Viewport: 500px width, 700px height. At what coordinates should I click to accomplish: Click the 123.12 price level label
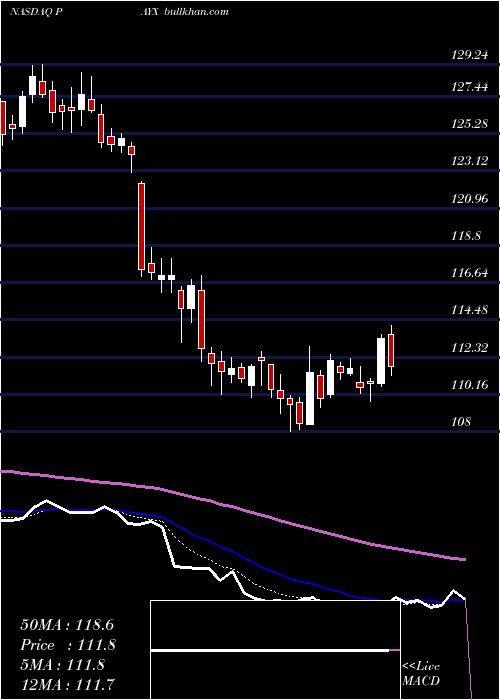(470, 161)
